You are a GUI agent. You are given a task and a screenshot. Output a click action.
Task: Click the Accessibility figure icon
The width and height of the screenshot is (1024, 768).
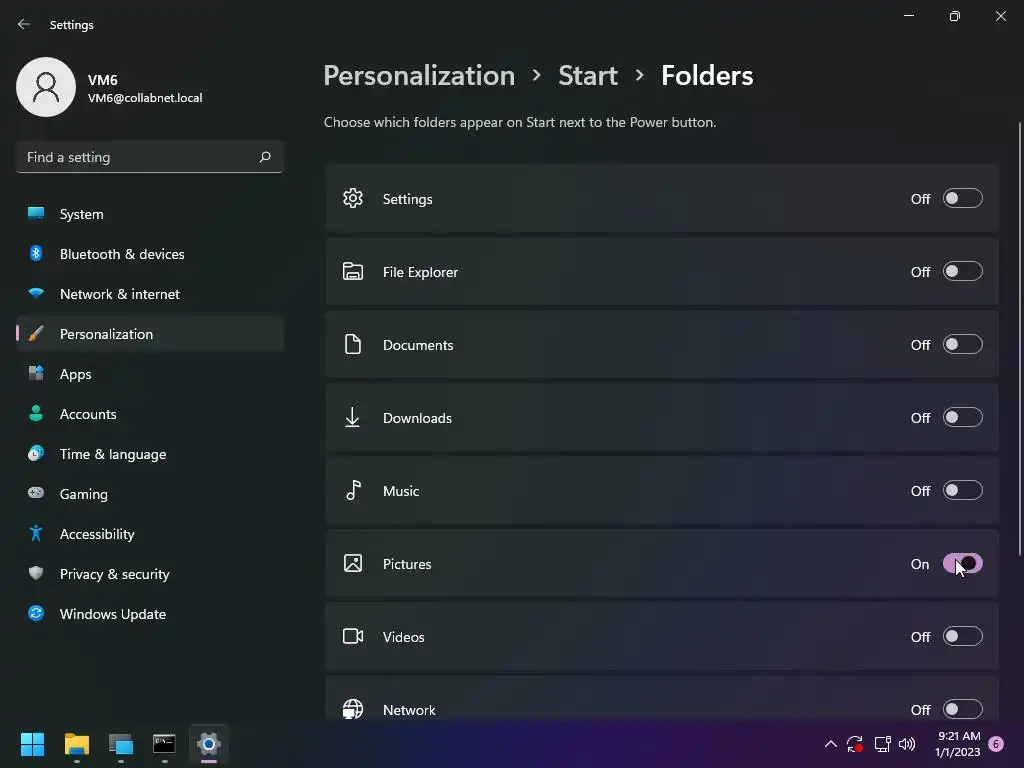(36, 534)
